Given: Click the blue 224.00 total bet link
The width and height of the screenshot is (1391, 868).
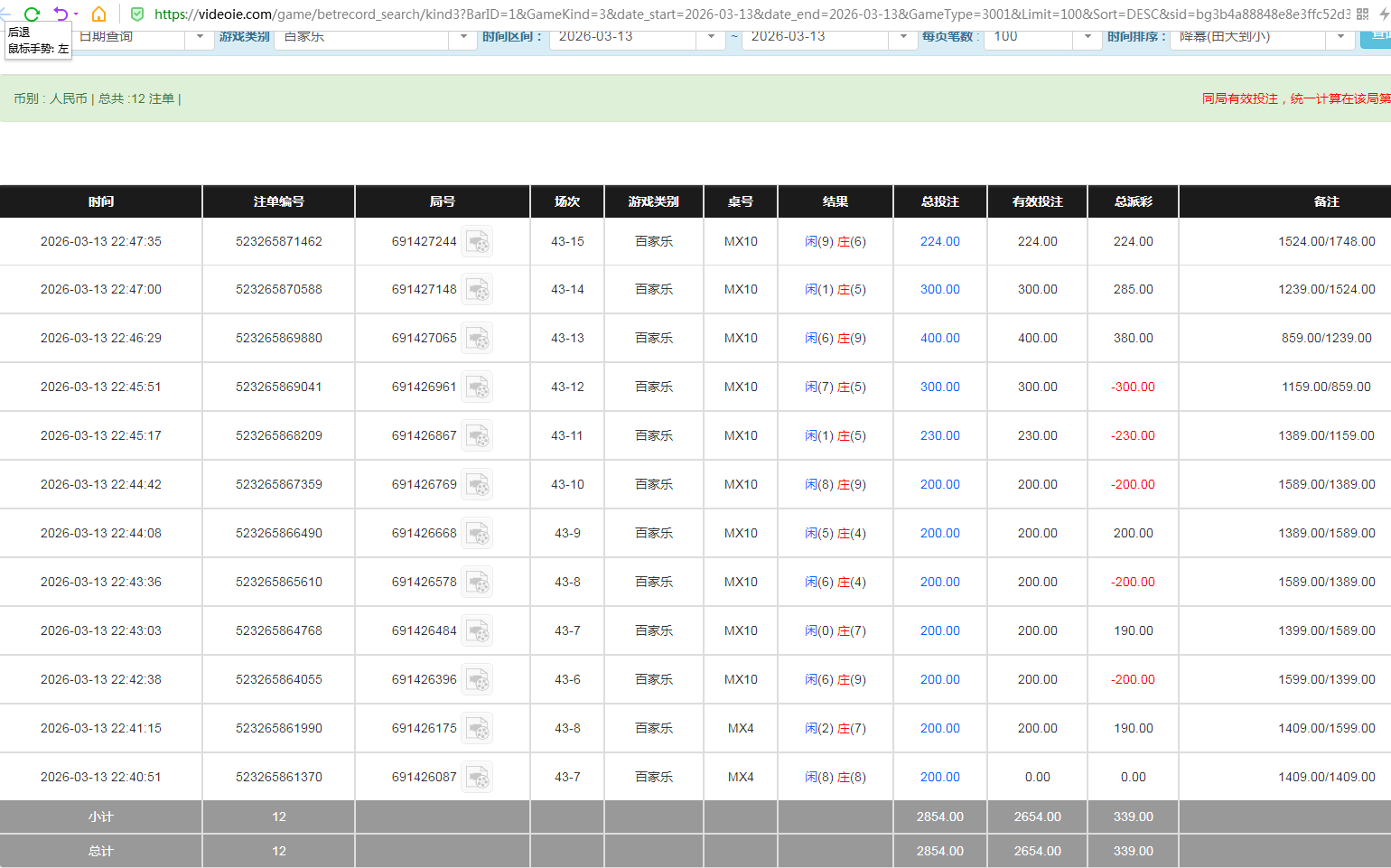Looking at the screenshot, I should (939, 241).
